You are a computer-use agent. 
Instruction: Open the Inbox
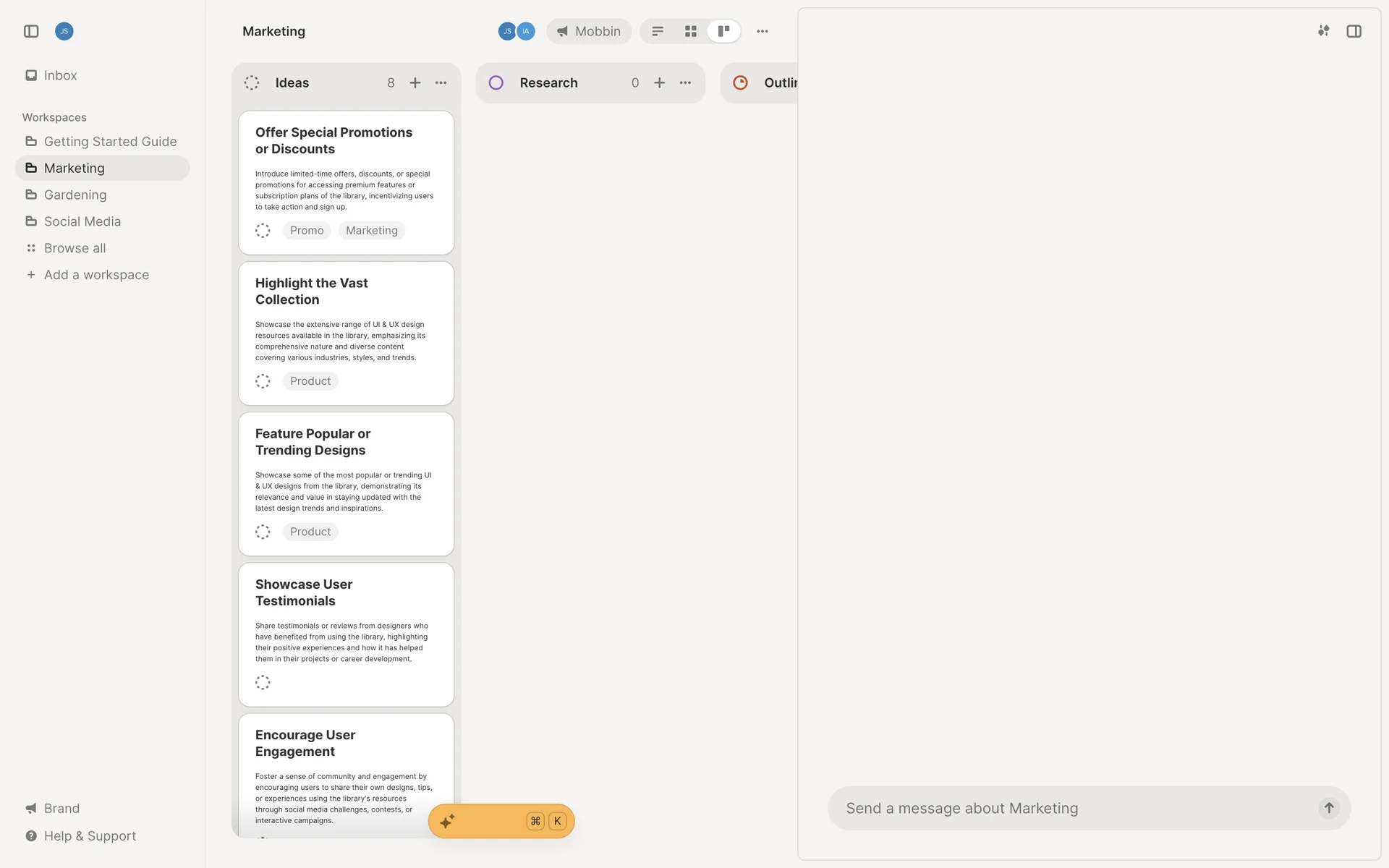(x=60, y=75)
